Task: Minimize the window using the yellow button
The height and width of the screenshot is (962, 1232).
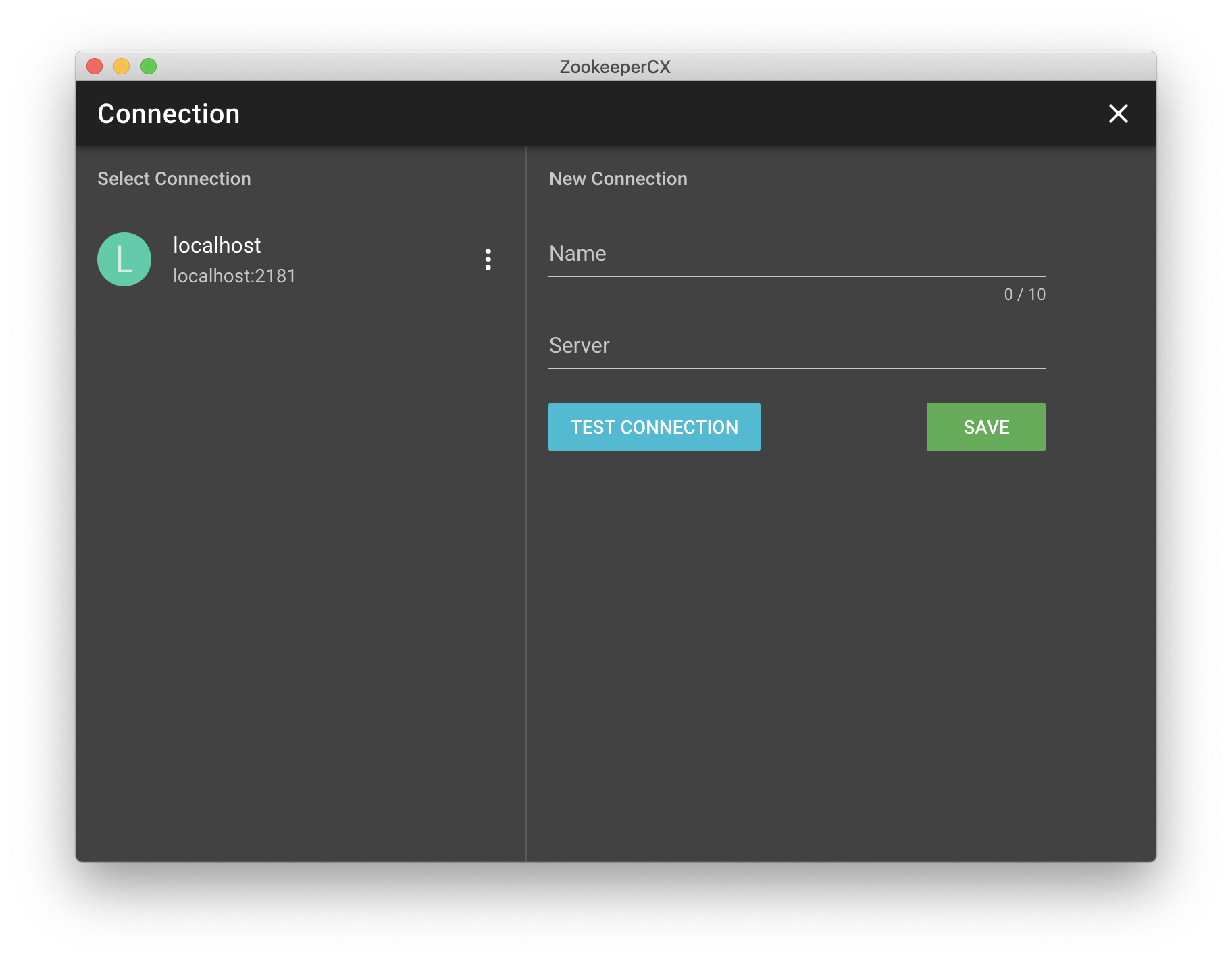Action: [122, 66]
